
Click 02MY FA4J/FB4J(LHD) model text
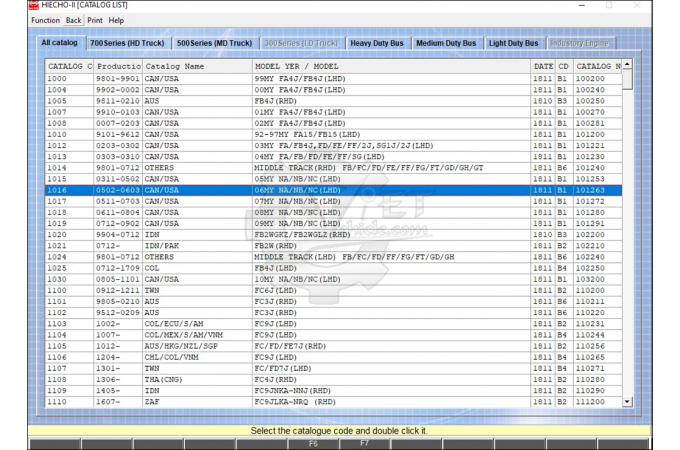[x=300, y=124]
